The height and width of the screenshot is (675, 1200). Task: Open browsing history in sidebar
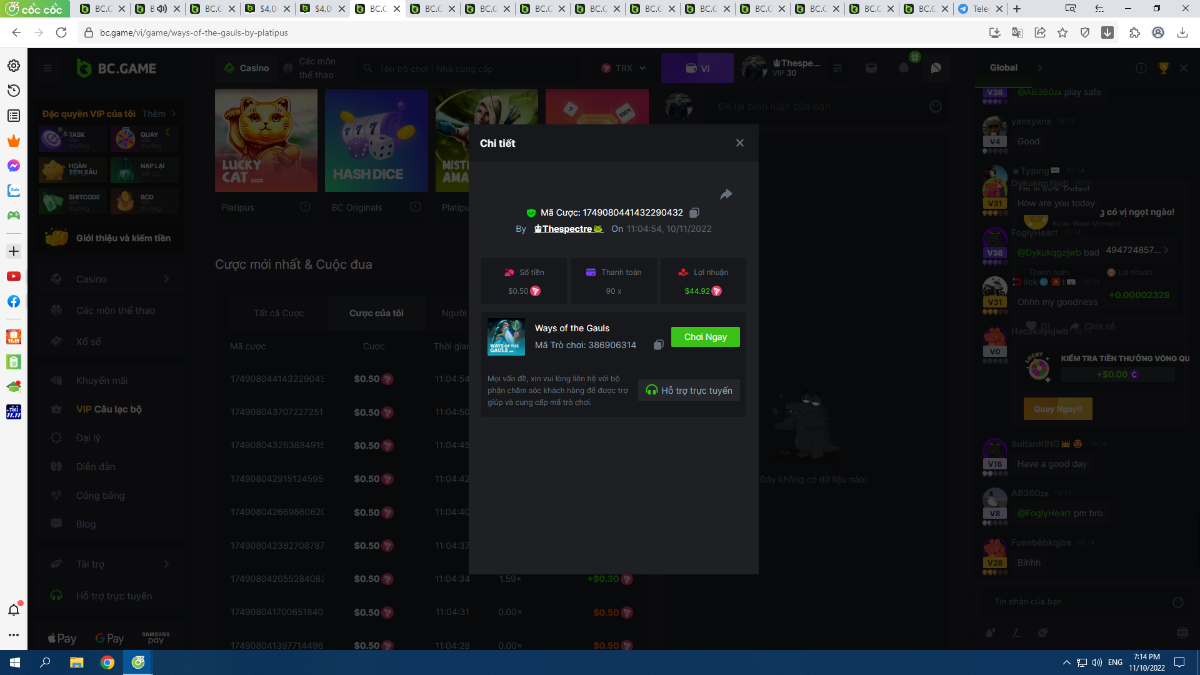point(14,91)
